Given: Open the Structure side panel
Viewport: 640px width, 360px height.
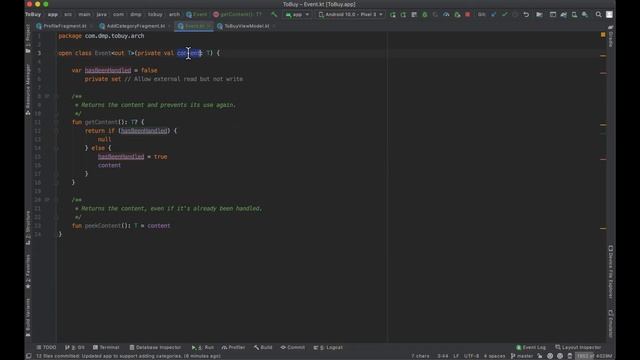Looking at the screenshot, I should [x=28, y=228].
